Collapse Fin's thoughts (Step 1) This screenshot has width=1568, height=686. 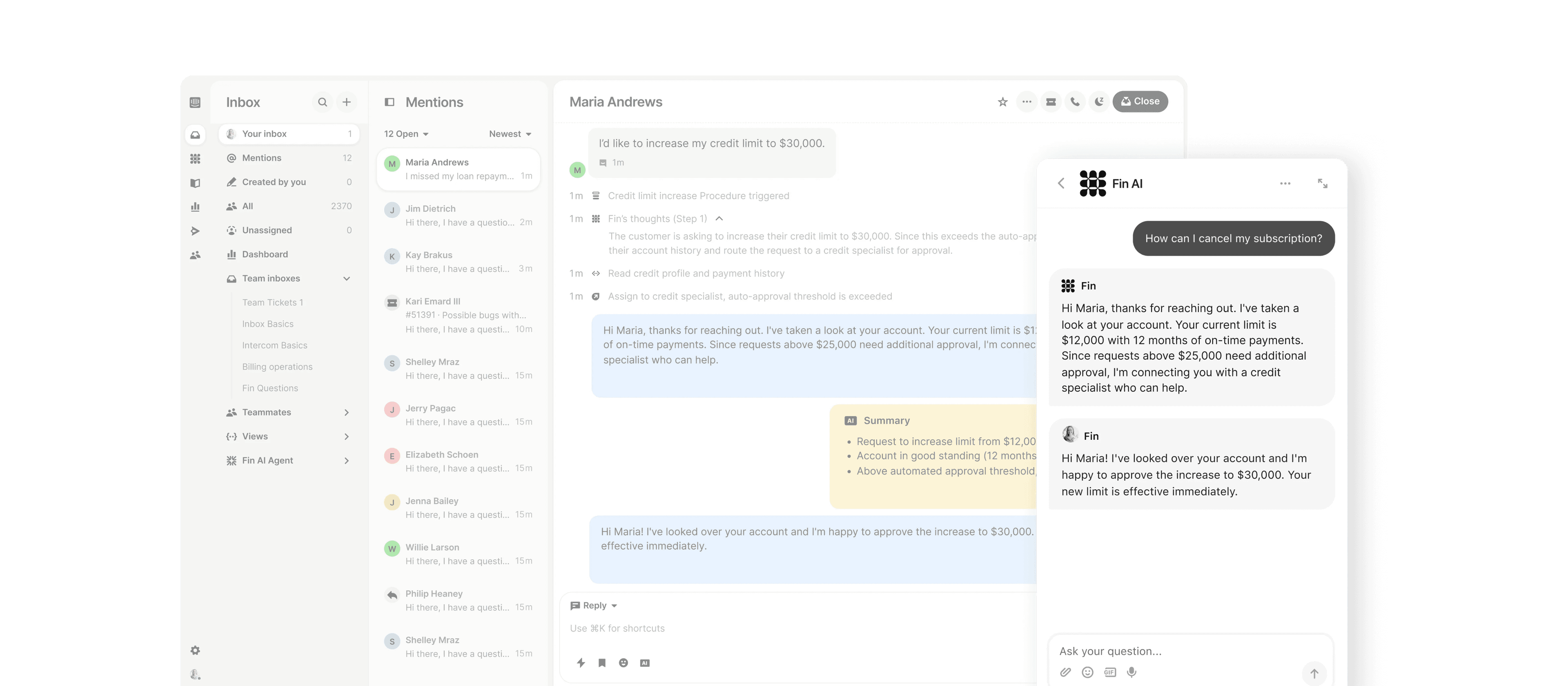[x=719, y=218]
